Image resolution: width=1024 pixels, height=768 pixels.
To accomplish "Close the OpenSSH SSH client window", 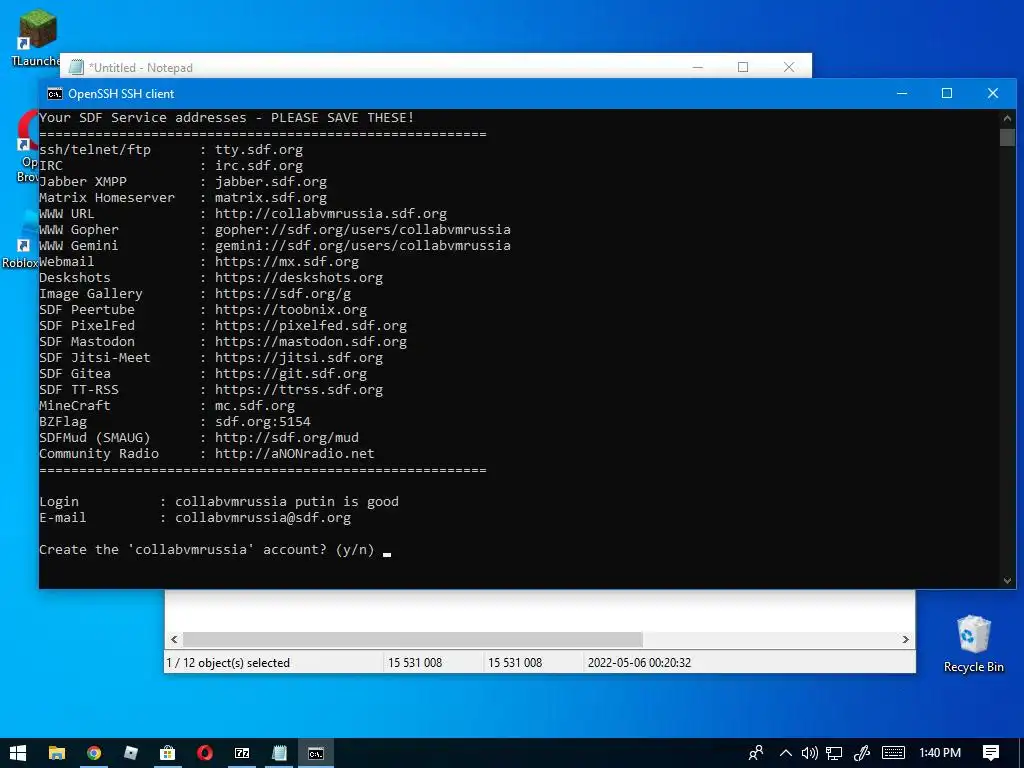I will tap(993, 93).
